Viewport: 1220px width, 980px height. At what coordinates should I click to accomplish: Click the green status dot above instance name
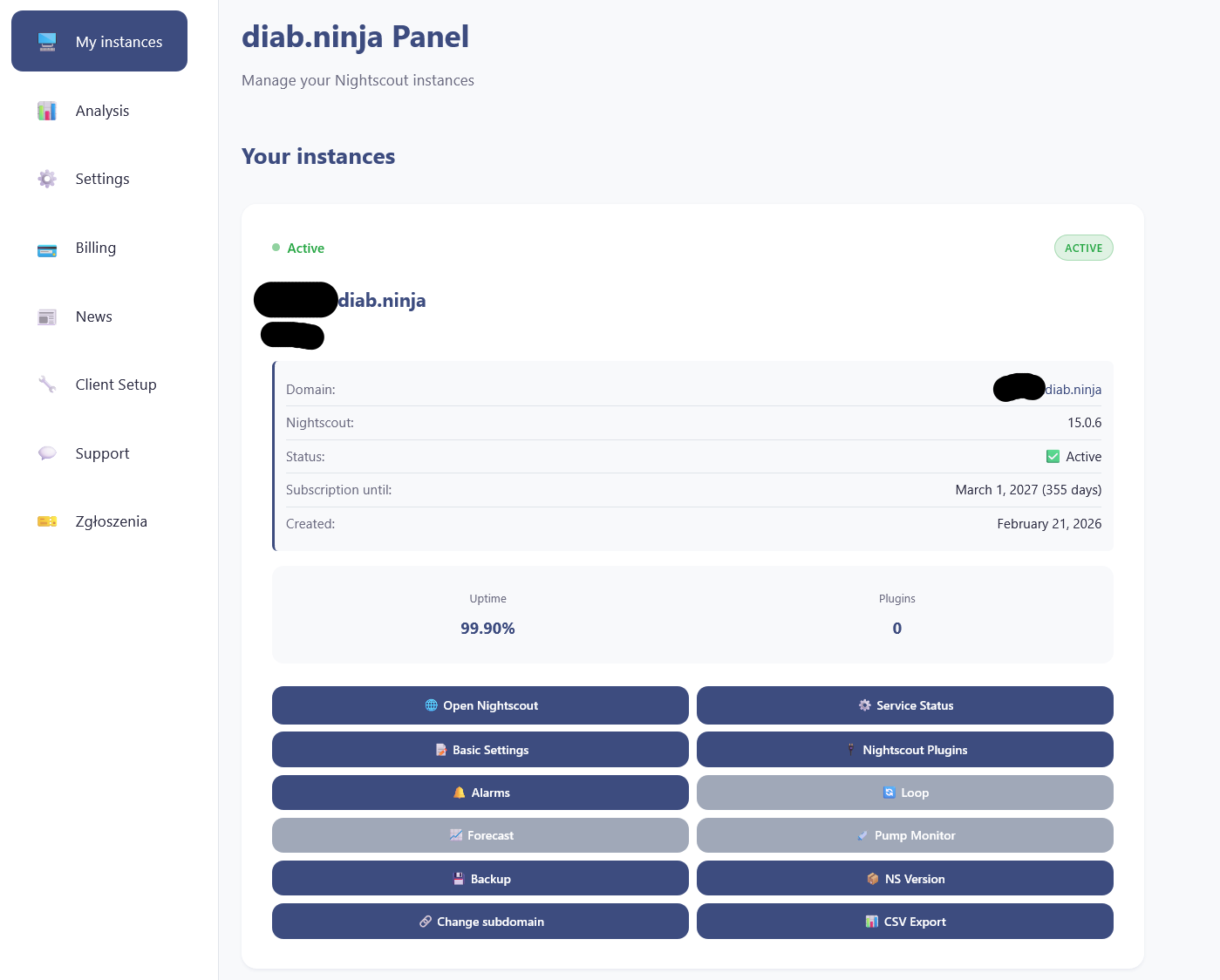(x=276, y=248)
